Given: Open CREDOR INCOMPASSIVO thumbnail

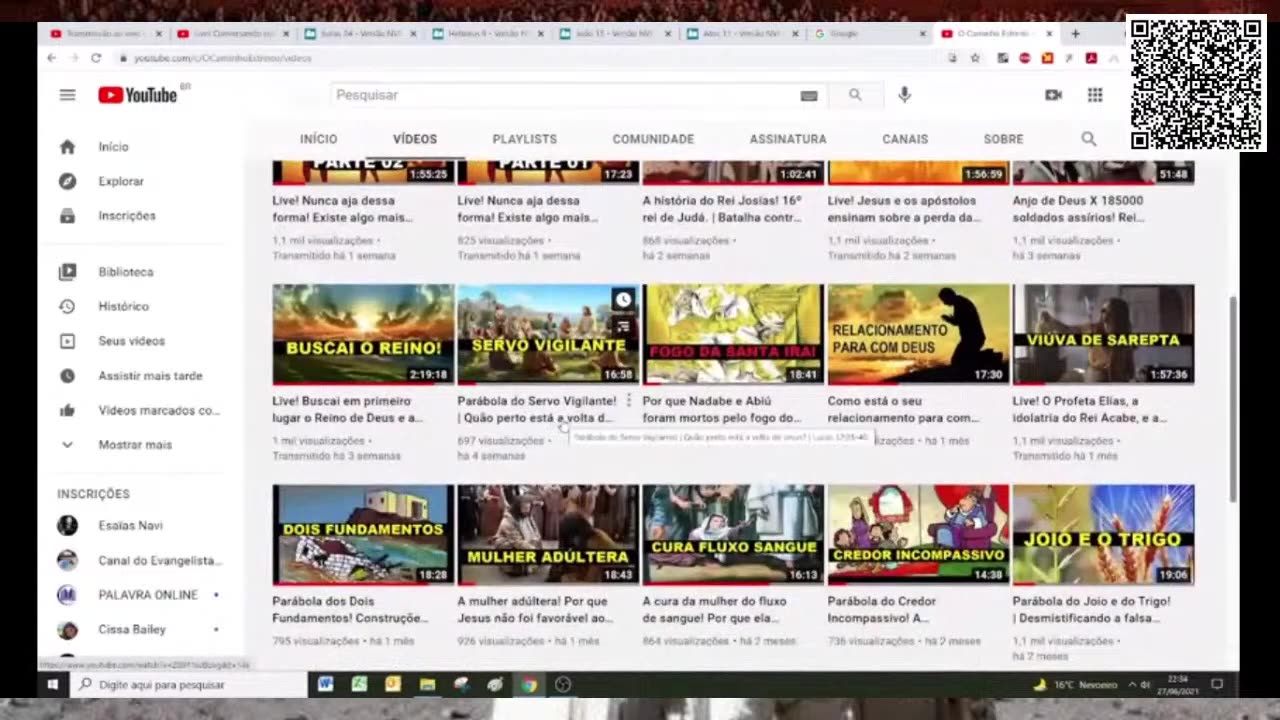Looking at the screenshot, I should [918, 535].
